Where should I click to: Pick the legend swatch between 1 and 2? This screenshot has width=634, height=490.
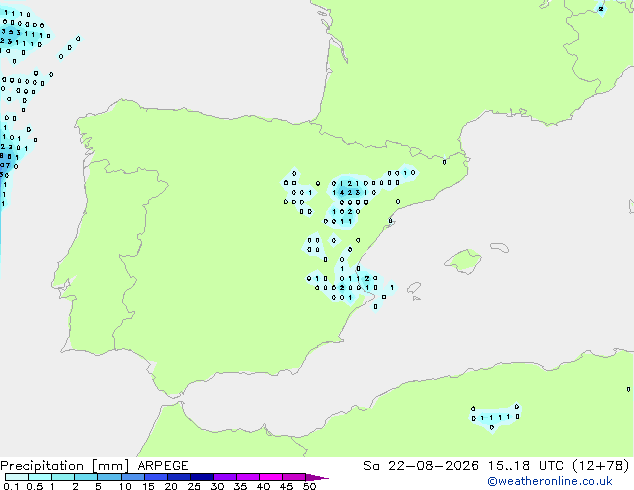[x=63, y=477]
